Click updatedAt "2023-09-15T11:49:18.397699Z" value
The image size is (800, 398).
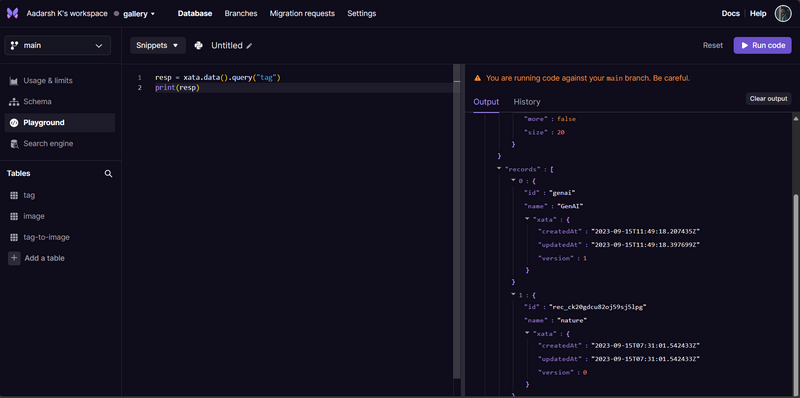[645, 245]
